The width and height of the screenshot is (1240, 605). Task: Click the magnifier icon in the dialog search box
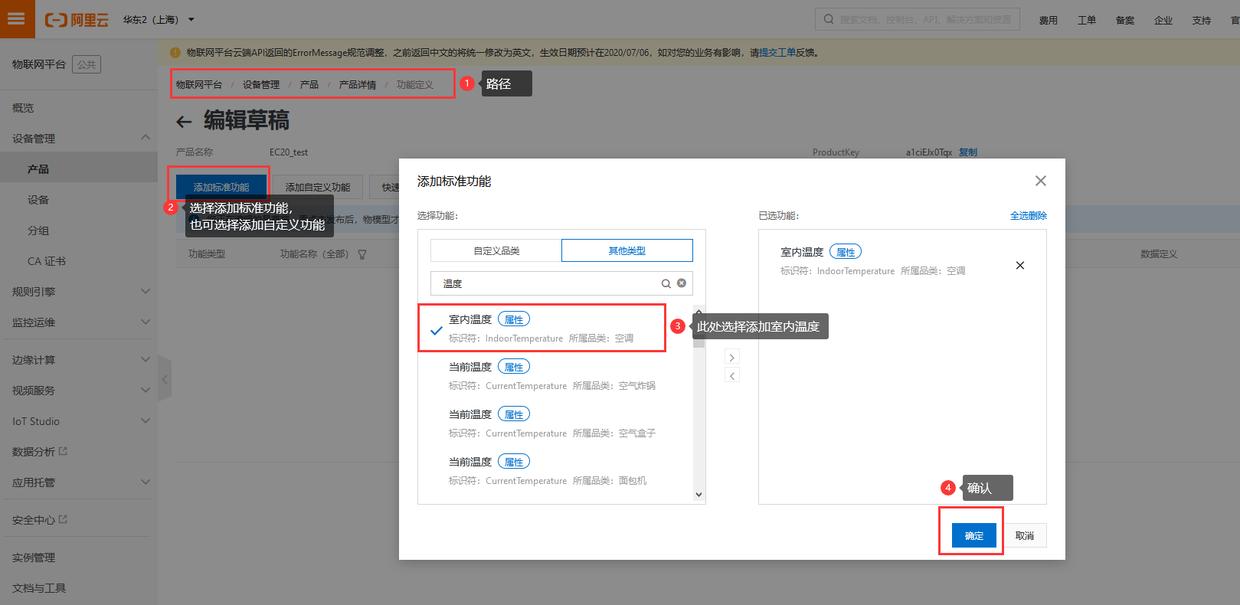666,283
